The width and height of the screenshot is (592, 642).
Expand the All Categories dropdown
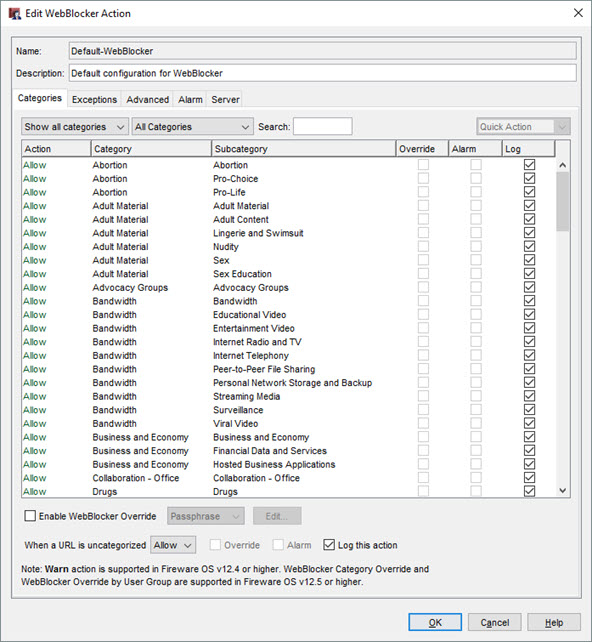click(x=192, y=127)
